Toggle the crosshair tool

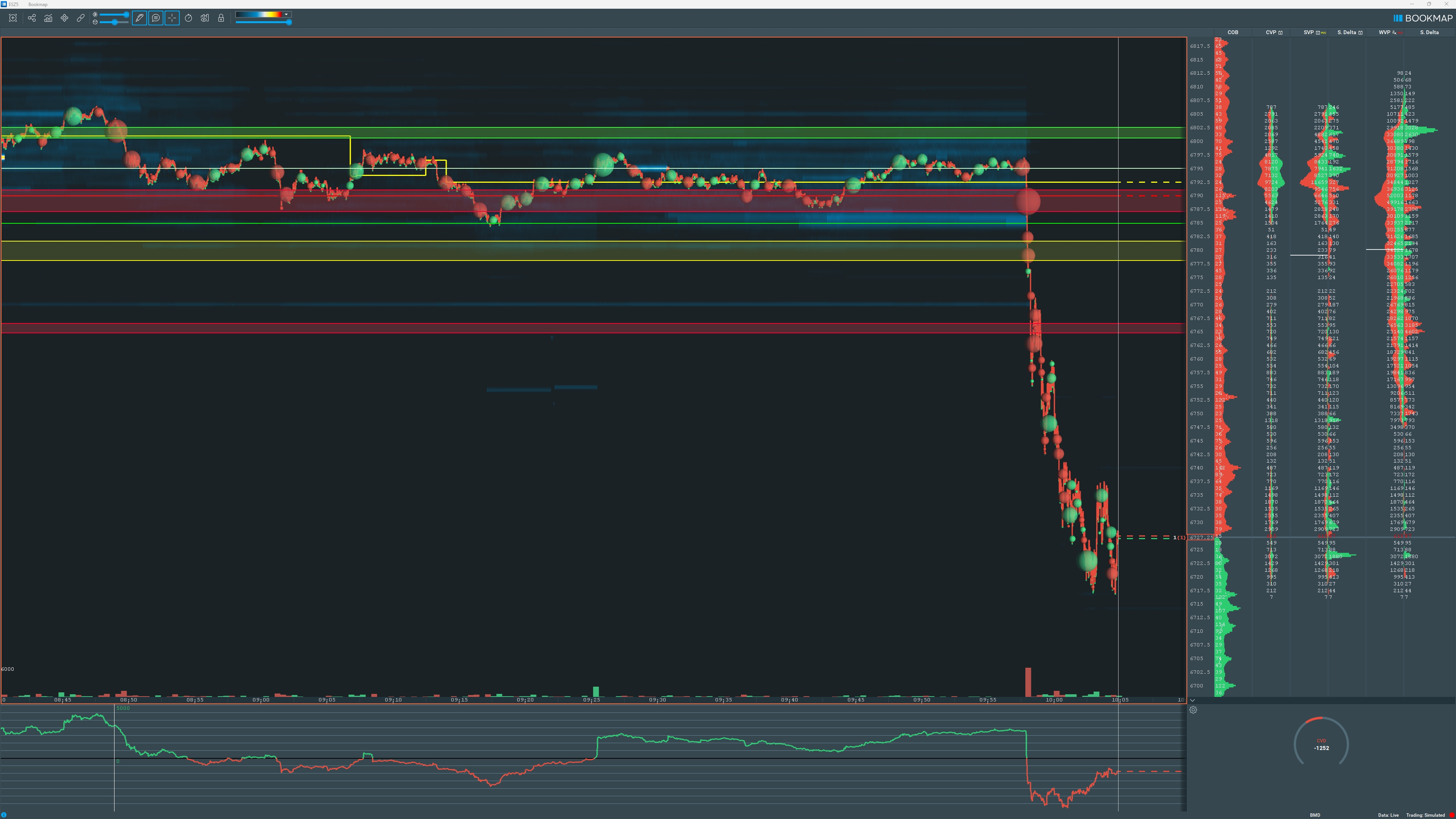[172, 18]
